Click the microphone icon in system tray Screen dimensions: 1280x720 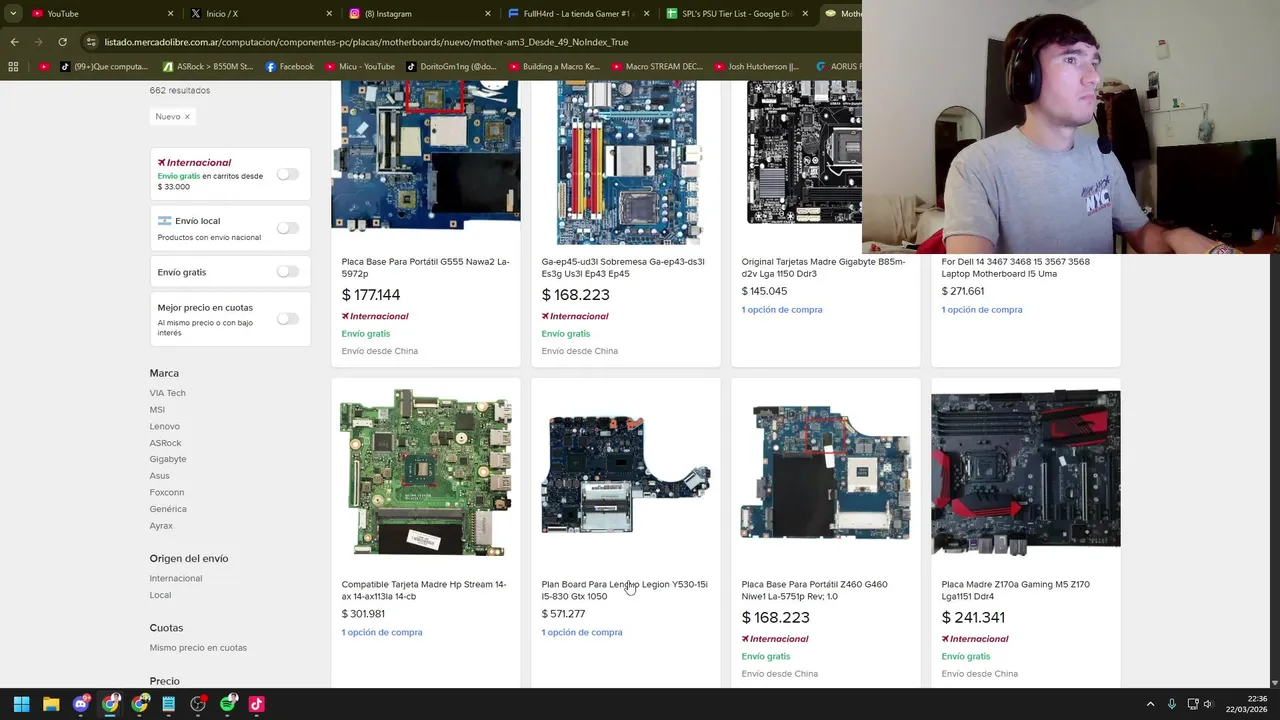[1171, 704]
